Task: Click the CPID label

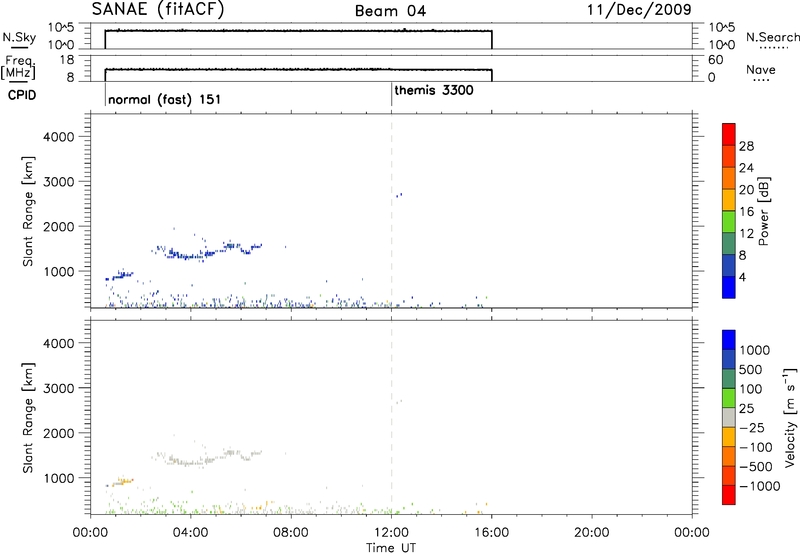Action: (21, 95)
